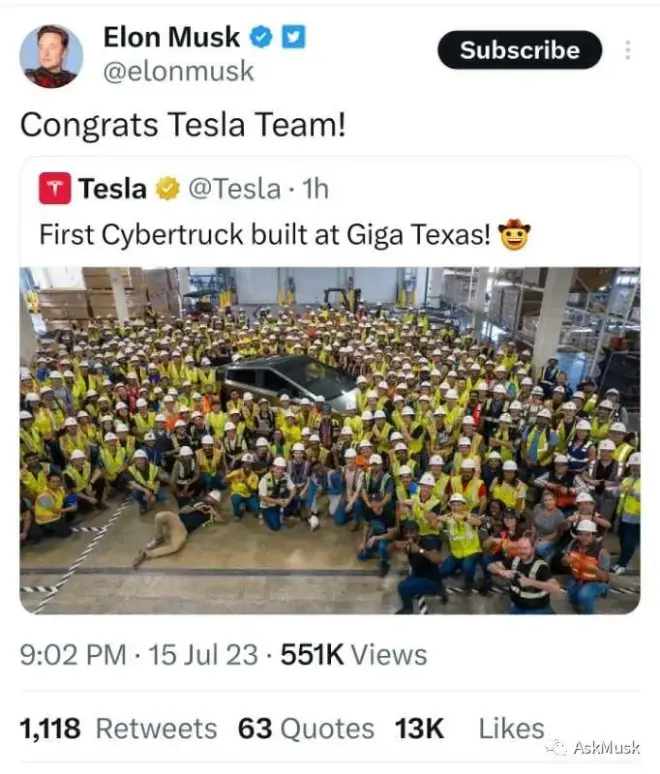660x774 pixels.
Task: Show the 1,118 Retweets list
Action: click(118, 729)
